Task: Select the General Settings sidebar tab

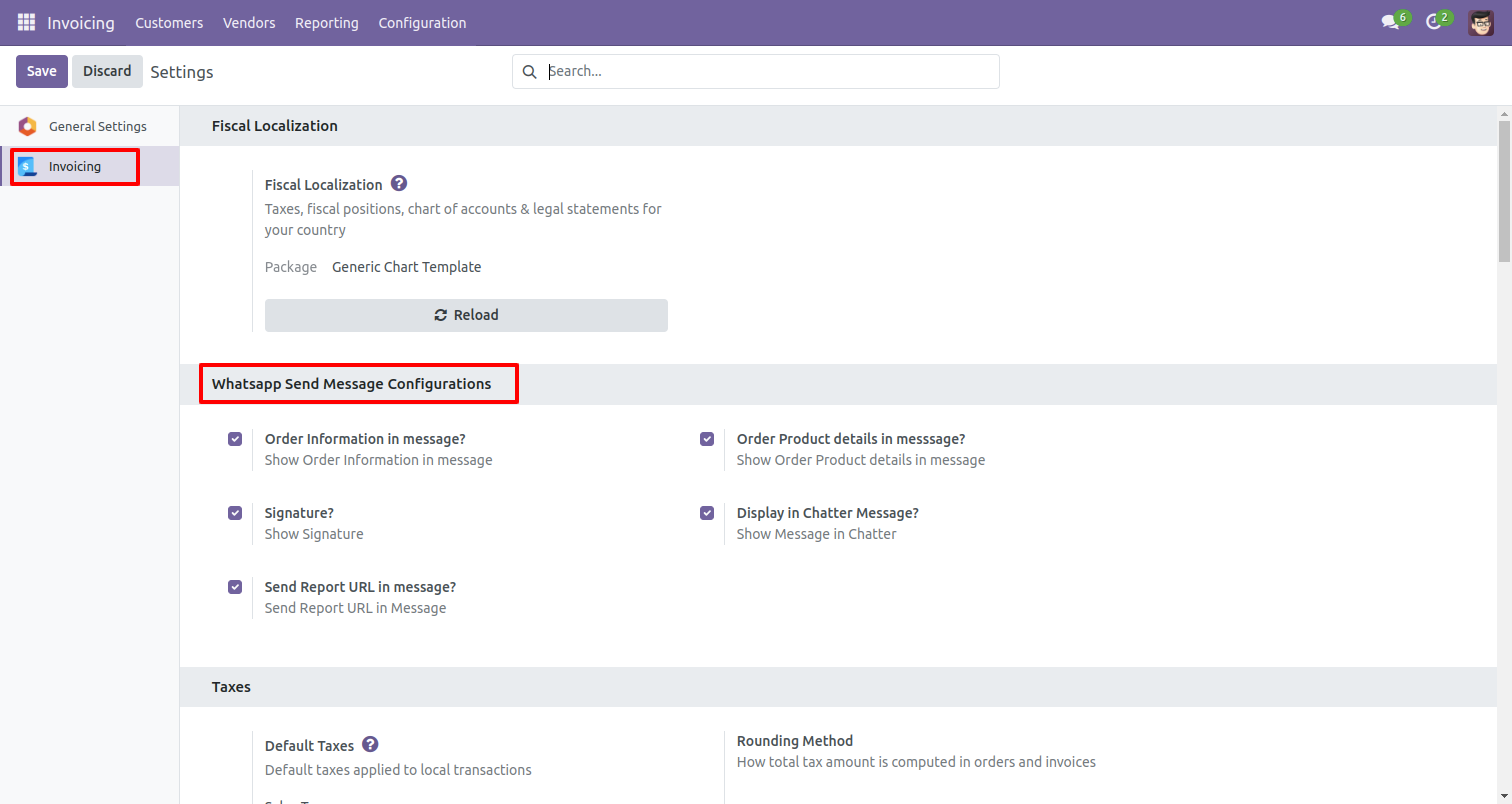Action: click(x=90, y=126)
